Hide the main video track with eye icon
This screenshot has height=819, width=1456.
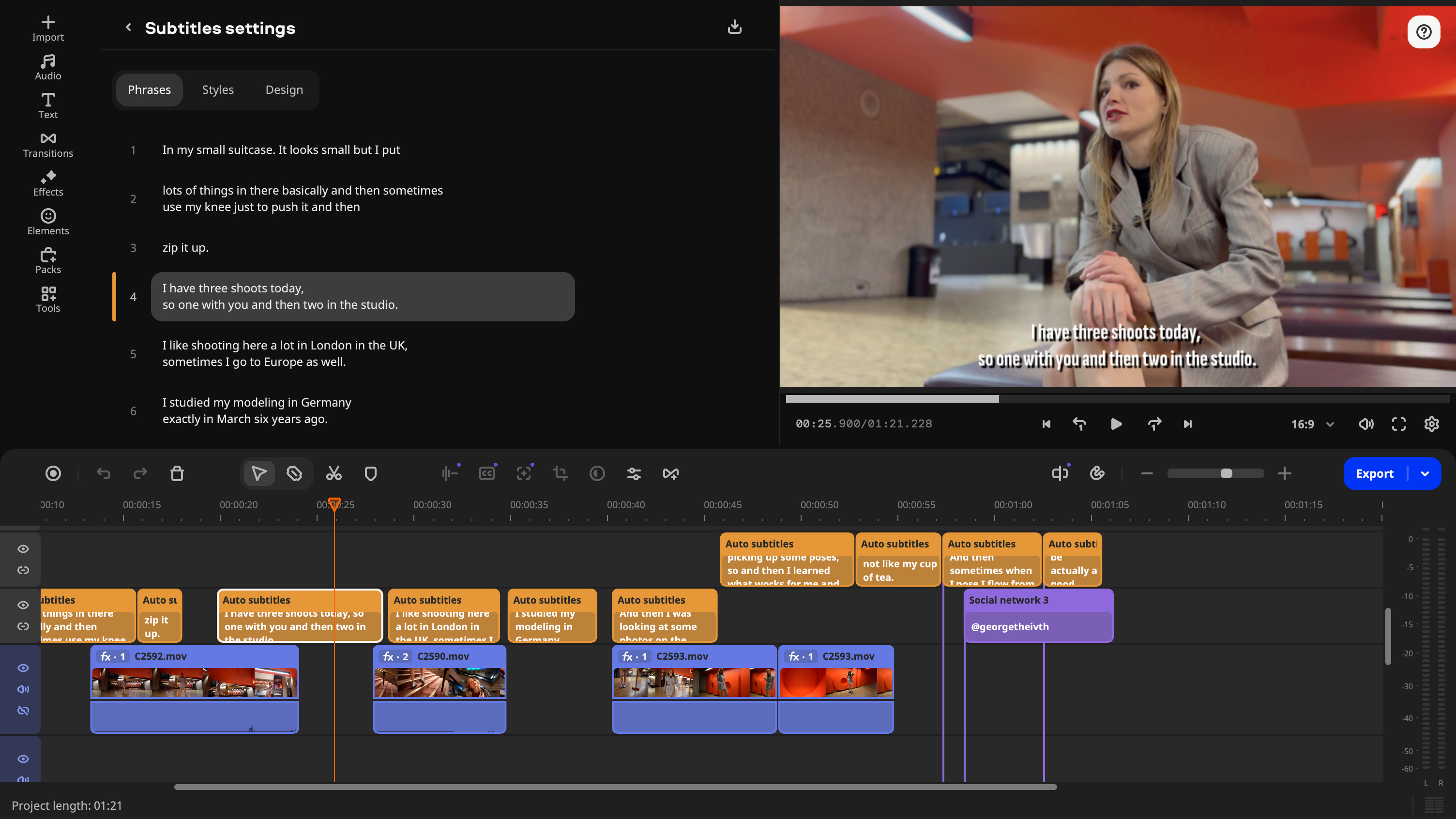(23, 668)
